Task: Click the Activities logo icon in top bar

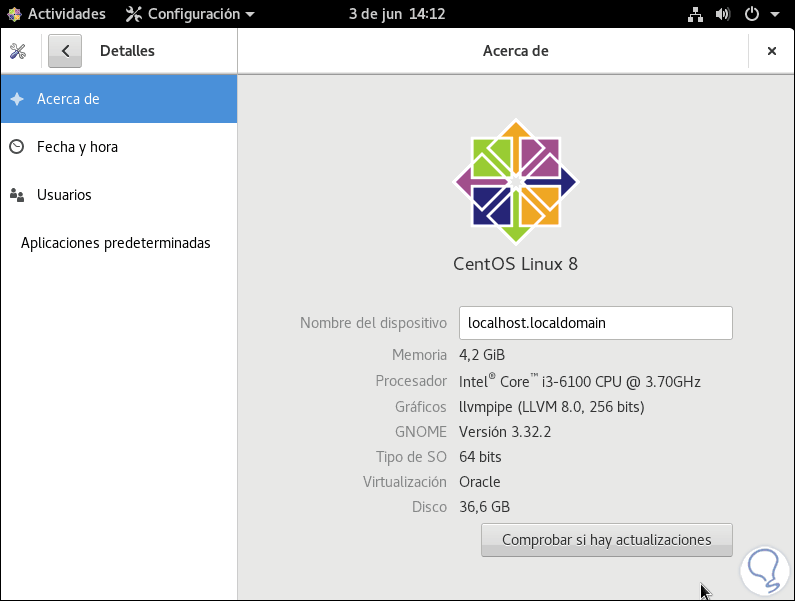Action: click(14, 14)
